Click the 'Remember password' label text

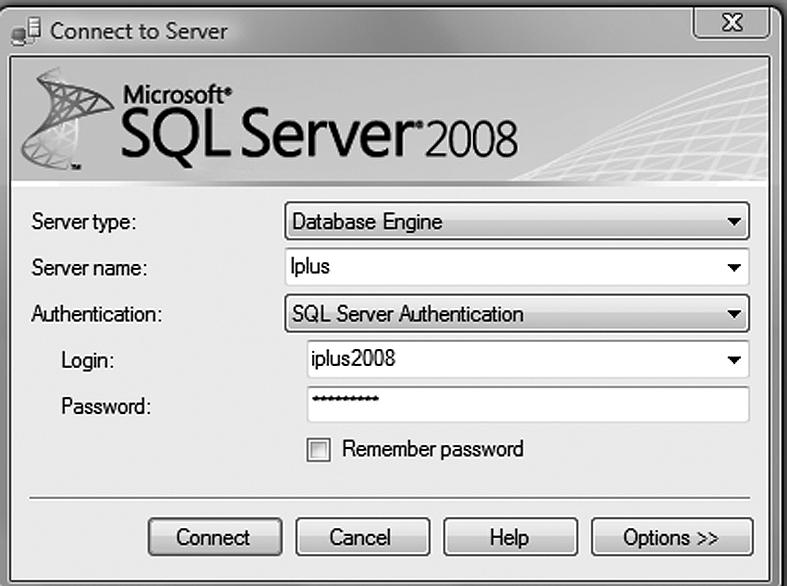click(x=433, y=449)
